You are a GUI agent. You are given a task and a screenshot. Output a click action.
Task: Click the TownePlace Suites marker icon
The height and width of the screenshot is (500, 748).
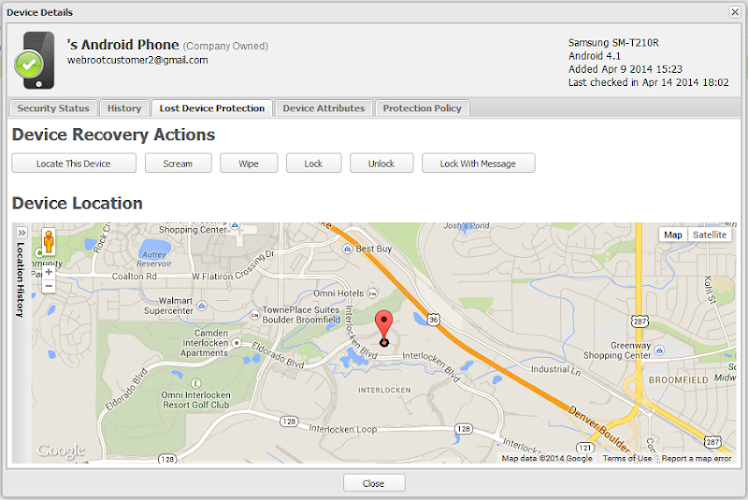255,315
